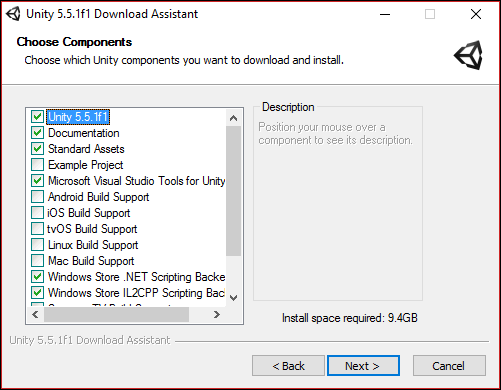Viewport: 501px width, 390px height.
Task: Click the horizontal scroll right arrow
Action: 217,314
